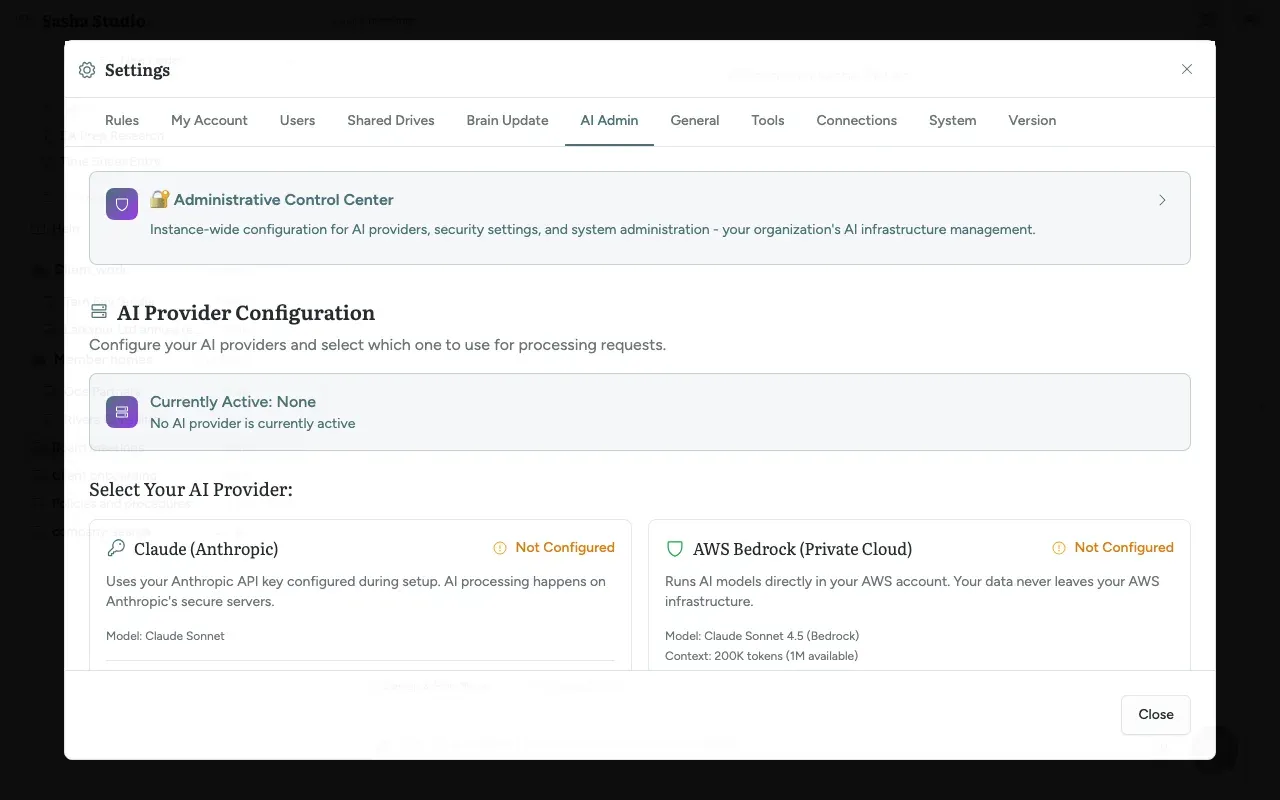1280x800 pixels.
Task: Click the purple server icon in Currently Active card
Action: pyautogui.click(x=122, y=412)
